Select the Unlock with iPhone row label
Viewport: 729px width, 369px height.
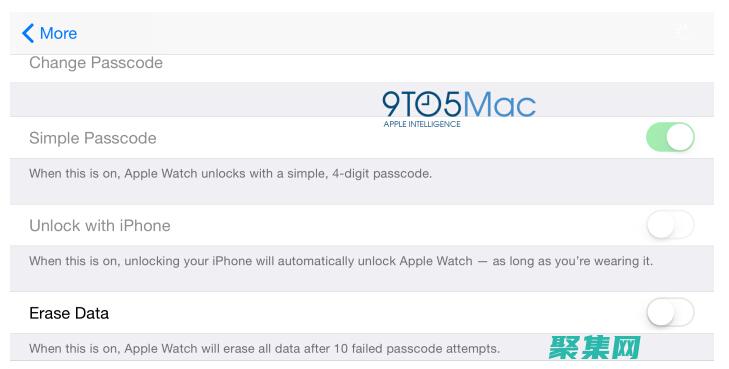coord(99,225)
